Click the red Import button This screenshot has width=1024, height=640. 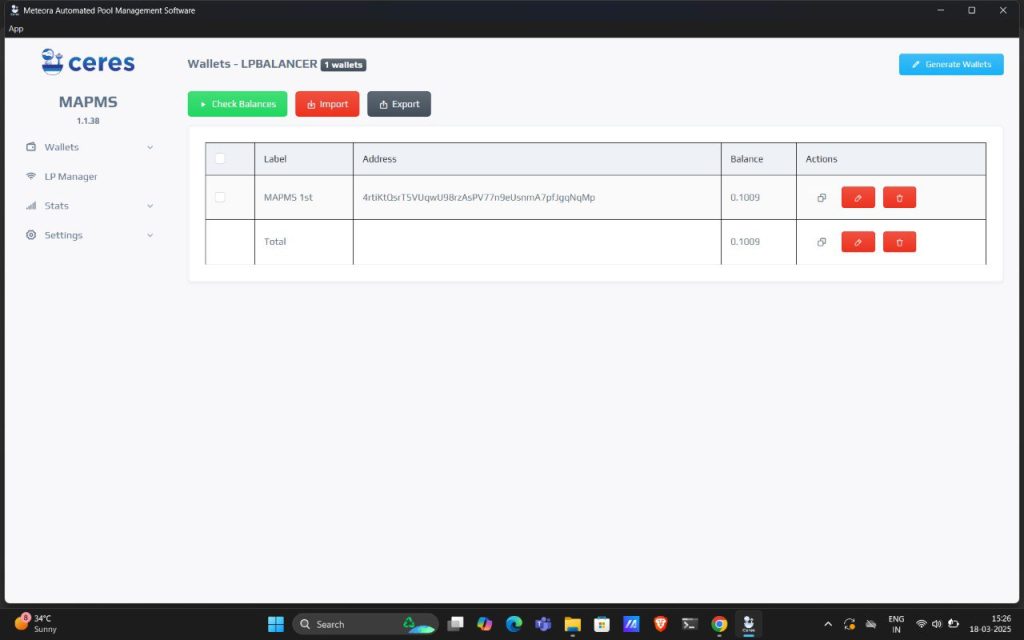[327, 104]
